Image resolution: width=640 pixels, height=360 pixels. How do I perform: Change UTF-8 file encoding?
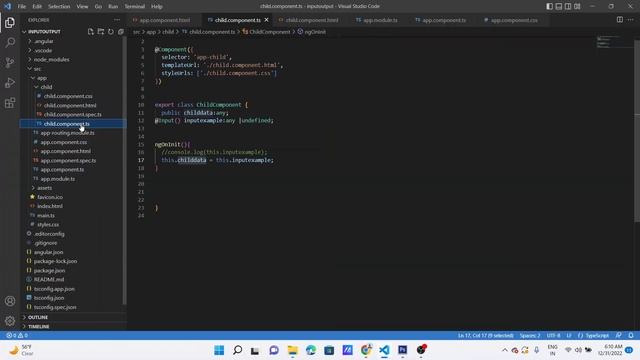553,335
